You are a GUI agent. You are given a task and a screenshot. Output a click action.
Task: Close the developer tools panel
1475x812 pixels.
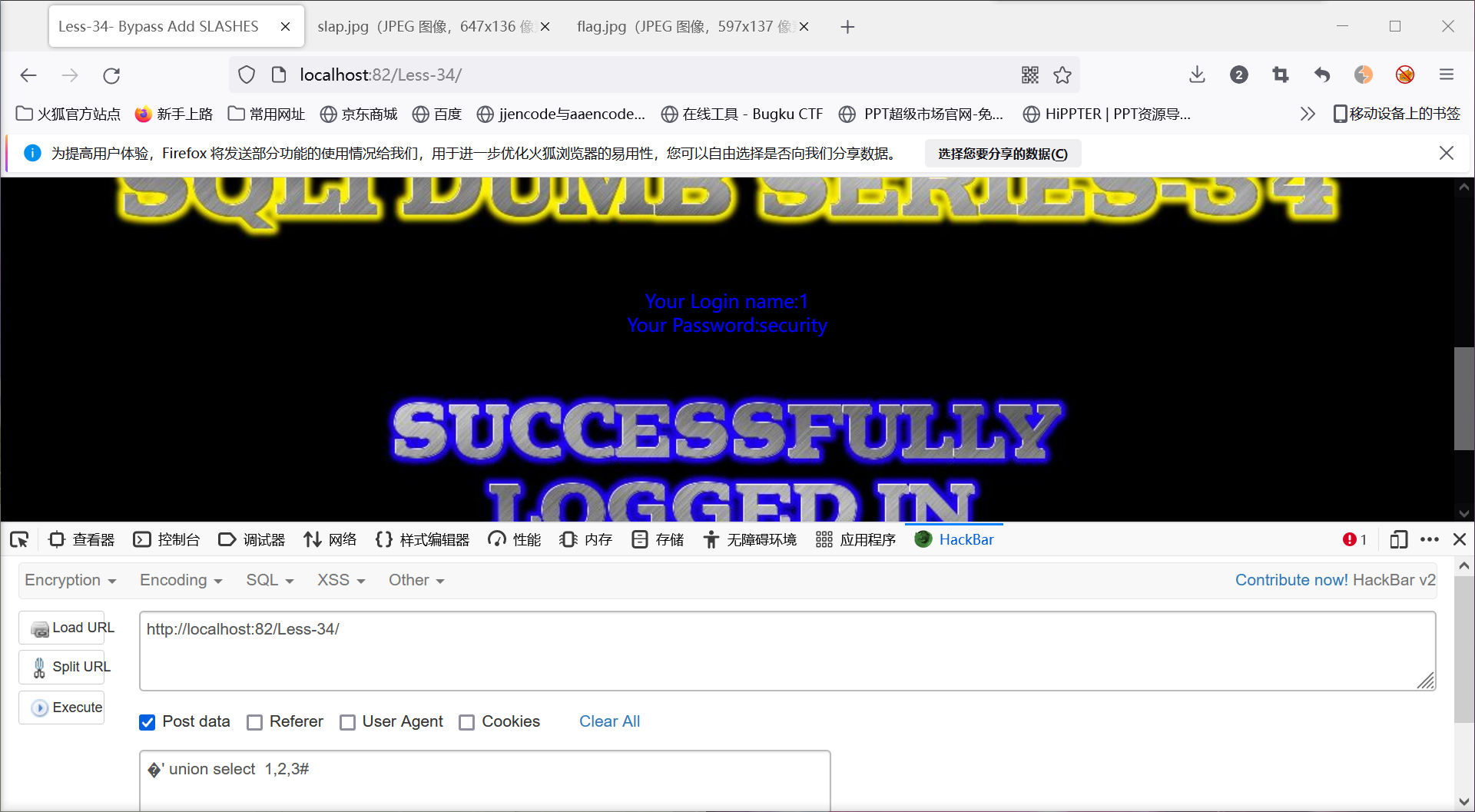click(x=1460, y=539)
